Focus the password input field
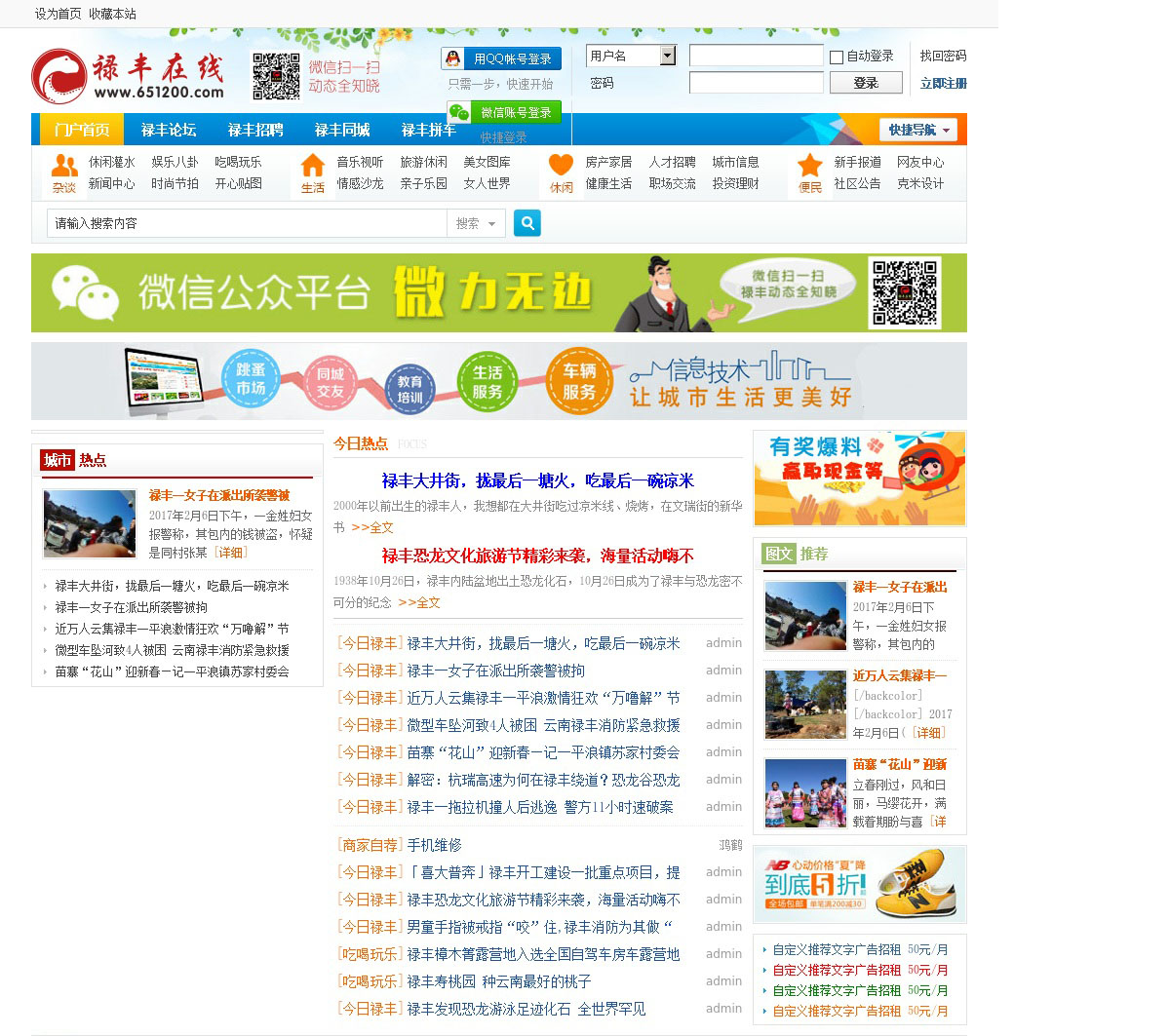Image resolution: width=1170 pixels, height=1036 pixels. pos(757,83)
